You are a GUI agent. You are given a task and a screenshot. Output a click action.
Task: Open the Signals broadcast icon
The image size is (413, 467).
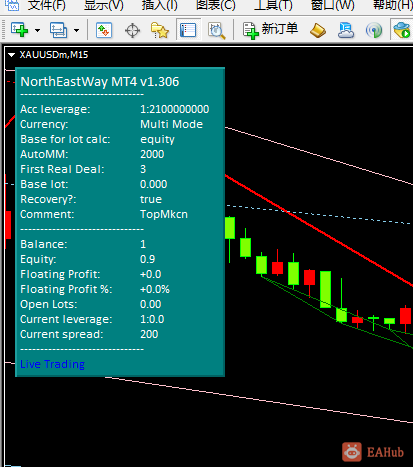click(x=374, y=31)
